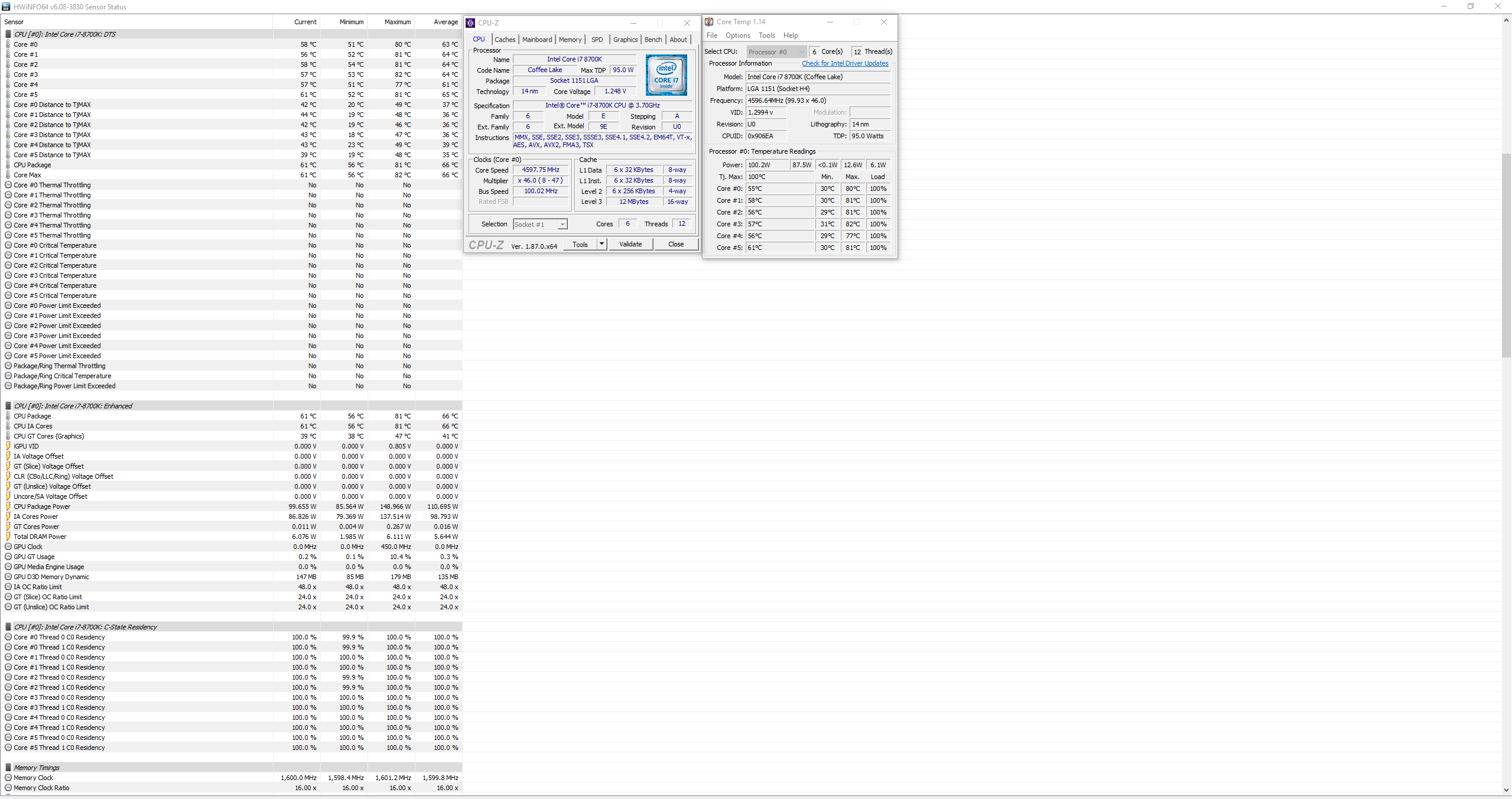
Task: Open the Bench tab in CPU-Z
Action: pos(653,40)
